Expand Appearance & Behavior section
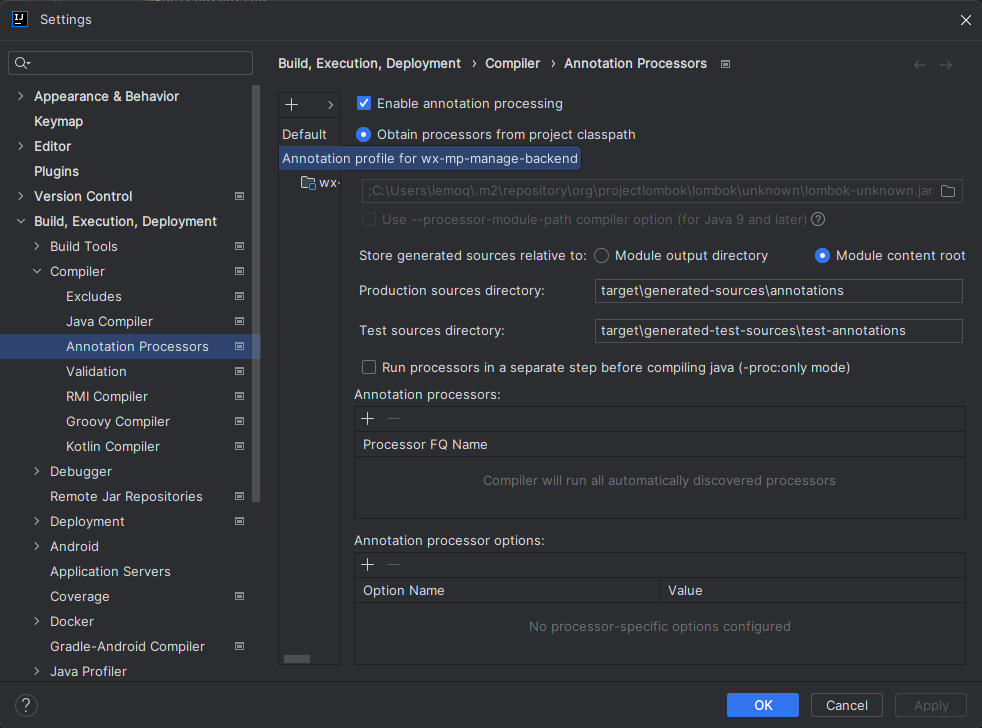 [x=21, y=96]
